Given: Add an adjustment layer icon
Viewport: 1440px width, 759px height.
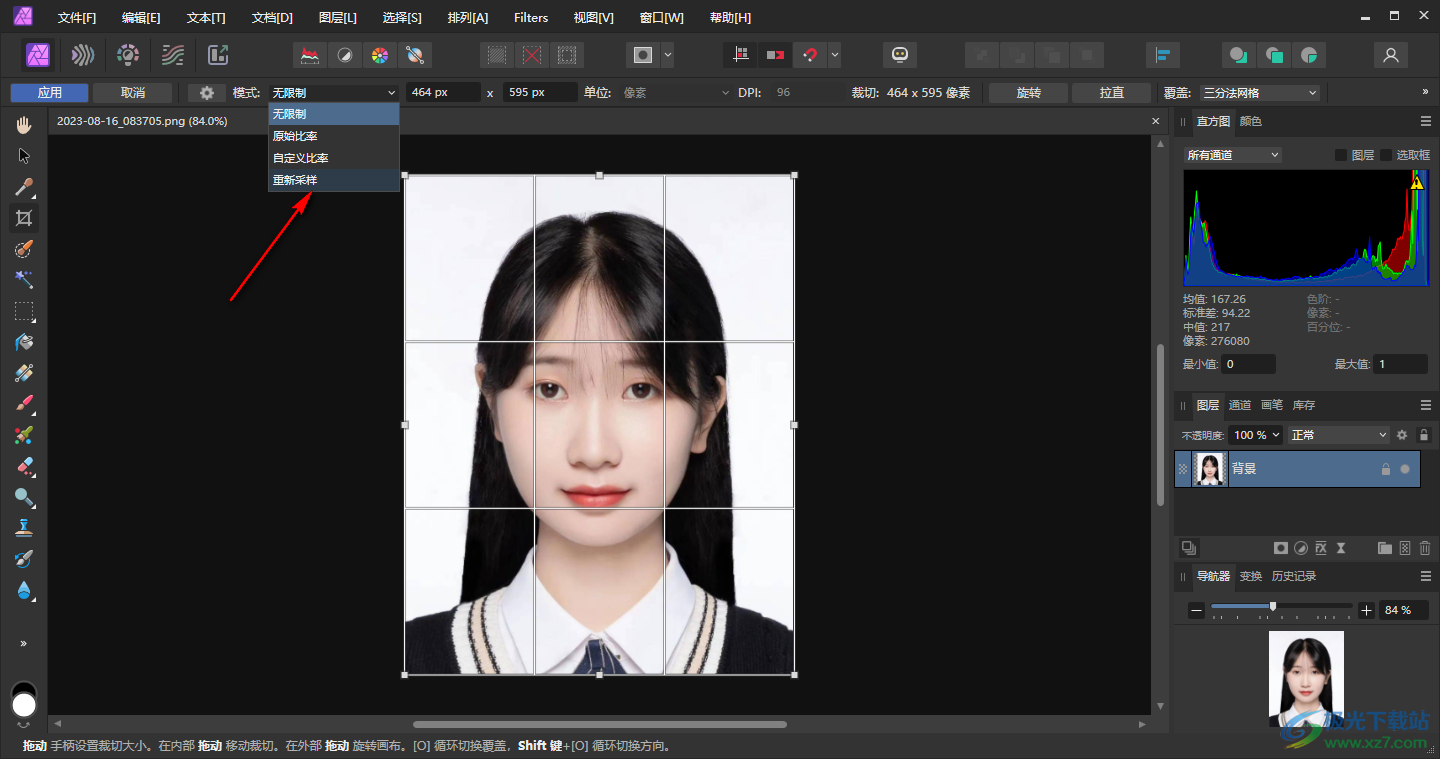Looking at the screenshot, I should [1301, 548].
